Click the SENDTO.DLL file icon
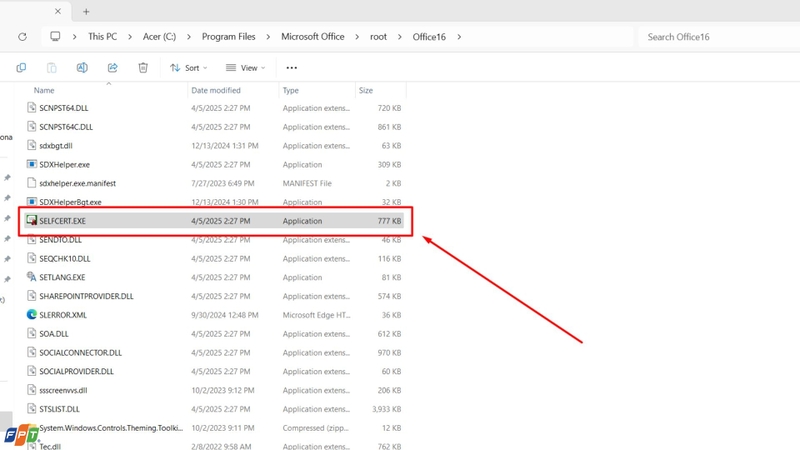 click(32, 239)
